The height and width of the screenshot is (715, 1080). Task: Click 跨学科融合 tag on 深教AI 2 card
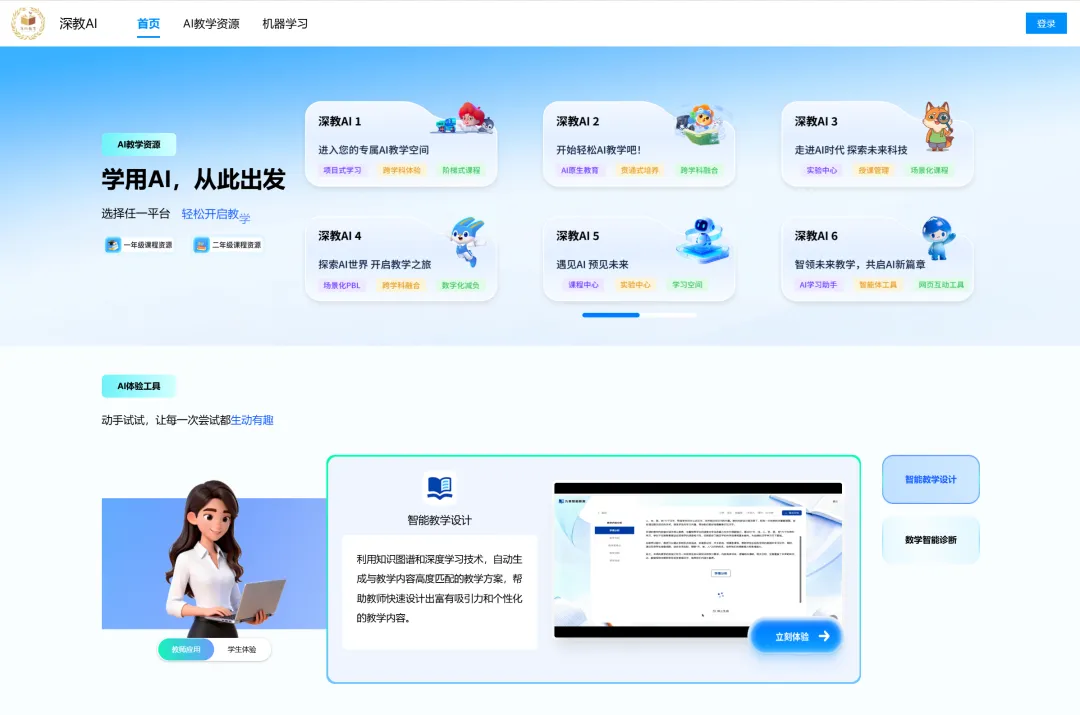pos(699,170)
